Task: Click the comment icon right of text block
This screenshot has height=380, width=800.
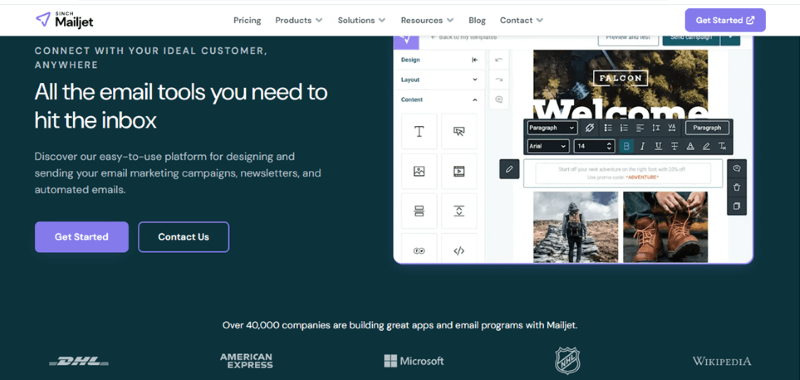Action: click(x=736, y=169)
